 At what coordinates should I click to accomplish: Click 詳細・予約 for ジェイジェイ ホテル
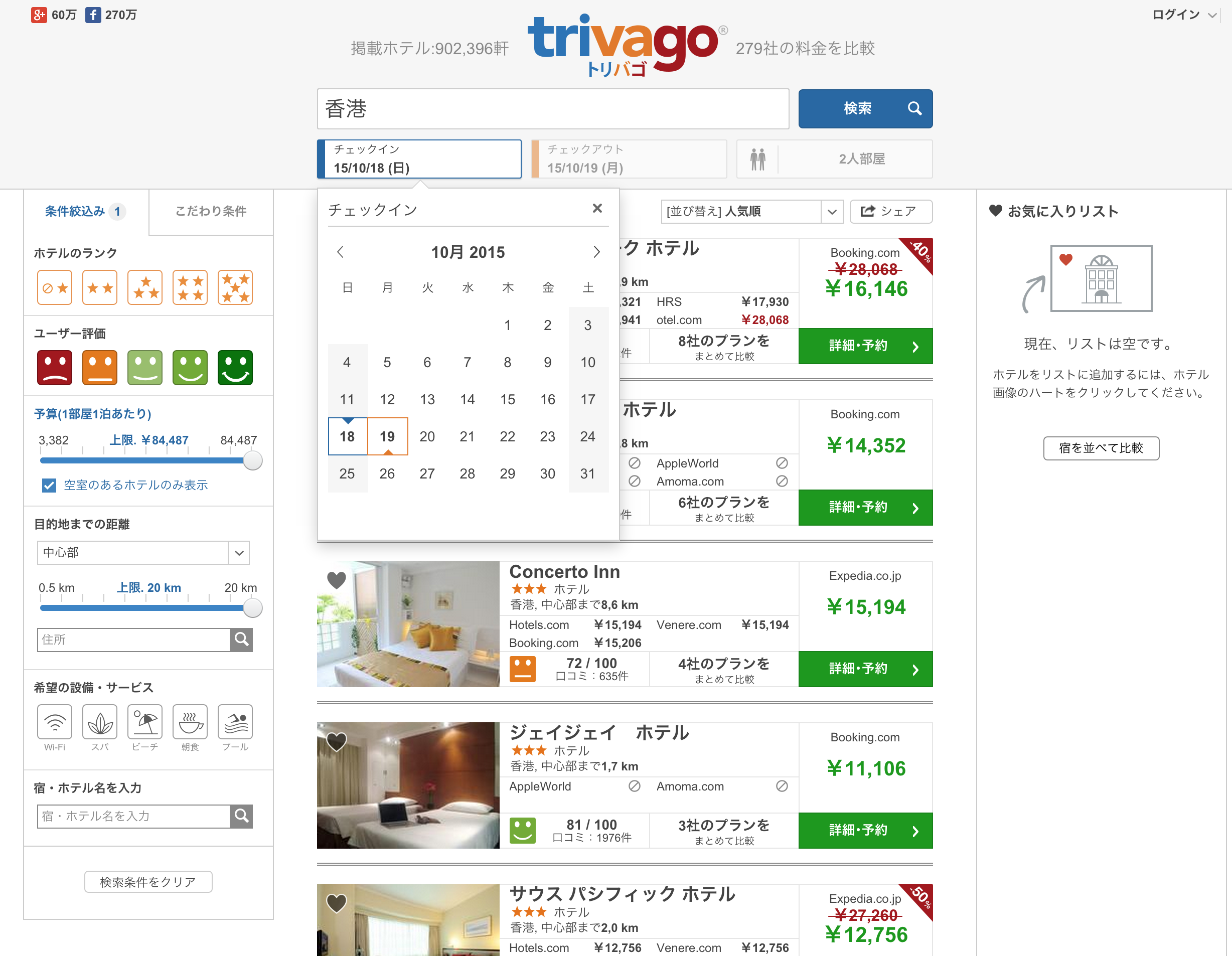pyautogui.click(x=865, y=831)
